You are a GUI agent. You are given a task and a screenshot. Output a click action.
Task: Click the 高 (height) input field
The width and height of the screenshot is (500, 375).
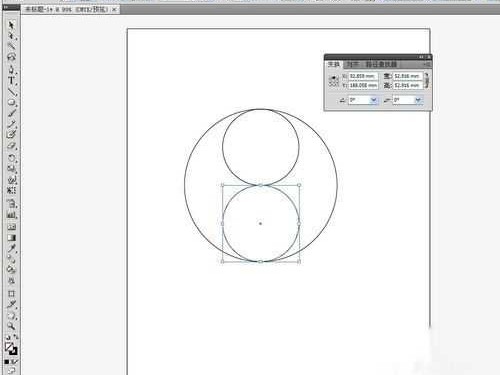point(408,85)
